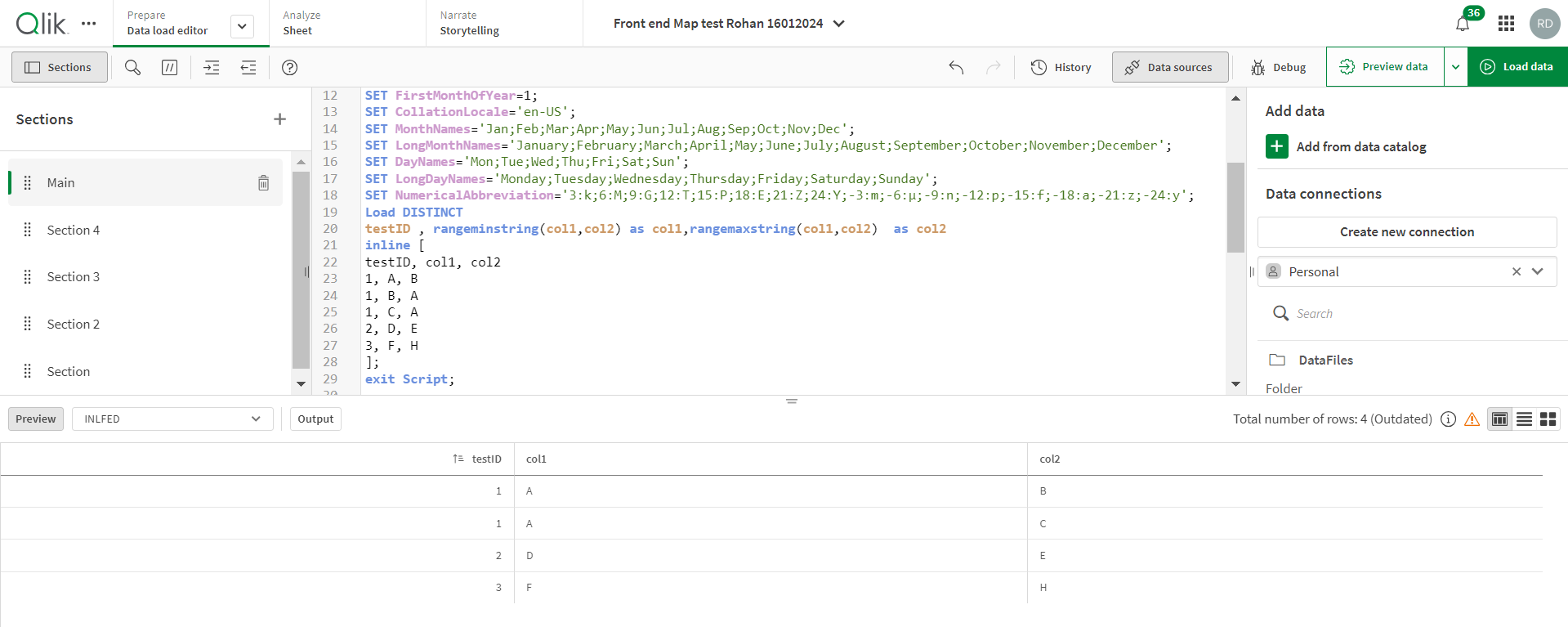Click the undo arrow icon
Image resolution: width=1568 pixels, height=627 pixels.
[x=956, y=67]
